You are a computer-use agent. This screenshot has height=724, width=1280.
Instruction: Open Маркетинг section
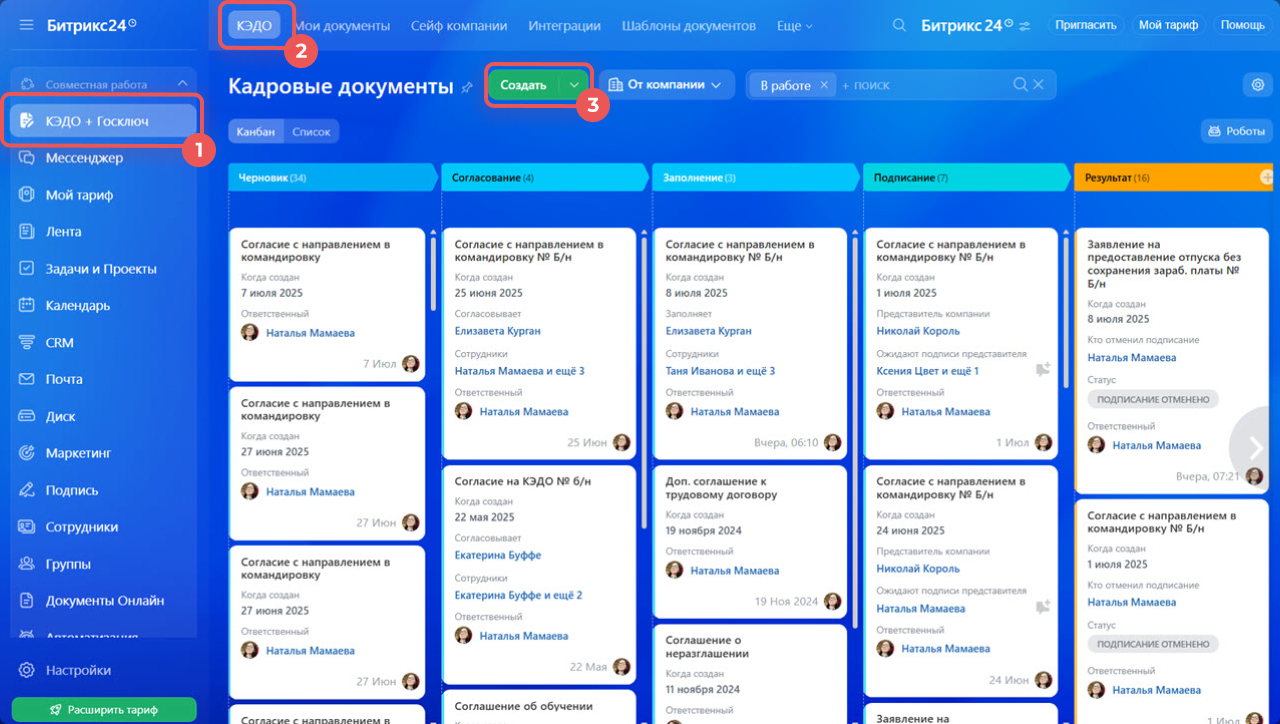[78, 453]
